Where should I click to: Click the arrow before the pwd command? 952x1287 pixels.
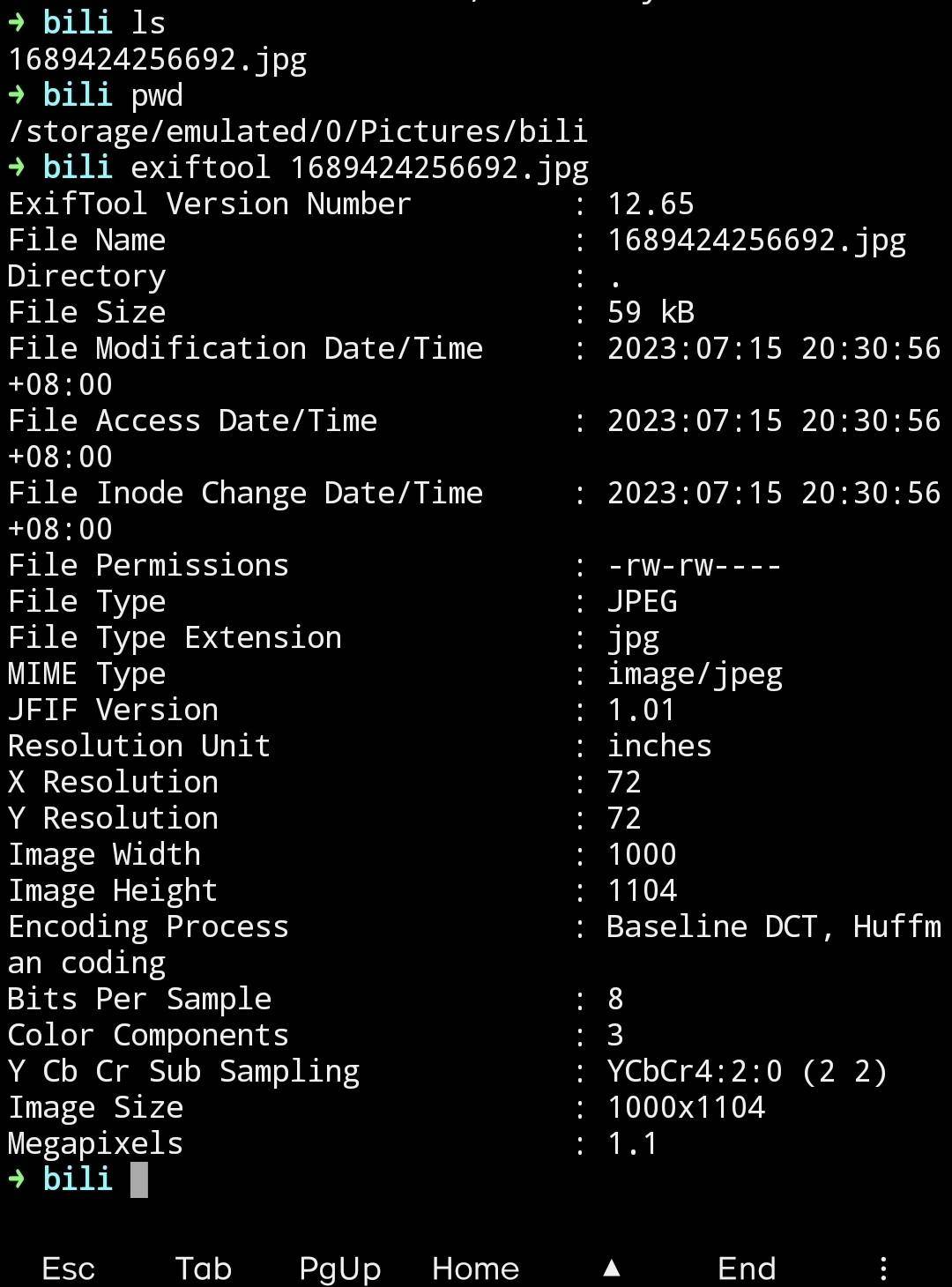[17, 95]
